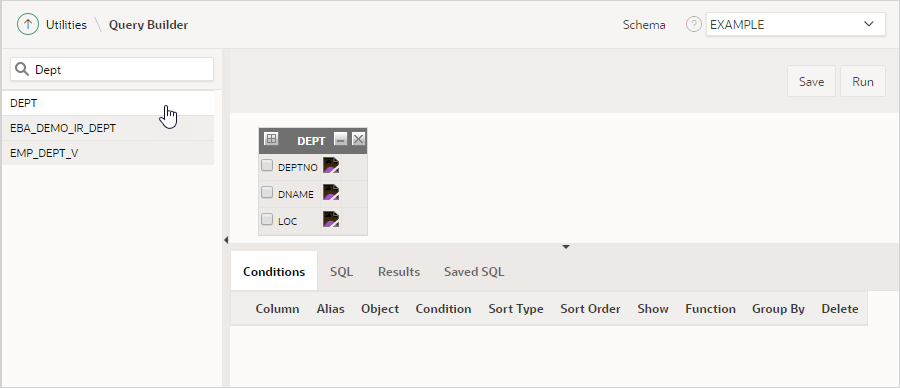Click the DEPTNO column name
This screenshot has height=388, width=900.
(x=297, y=168)
